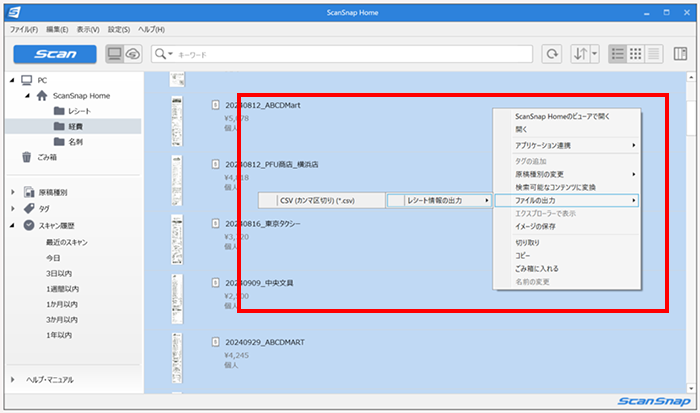Screen dimensions: 700x413
Task: Expand the 原稿種別 section
Action: pos(13,192)
